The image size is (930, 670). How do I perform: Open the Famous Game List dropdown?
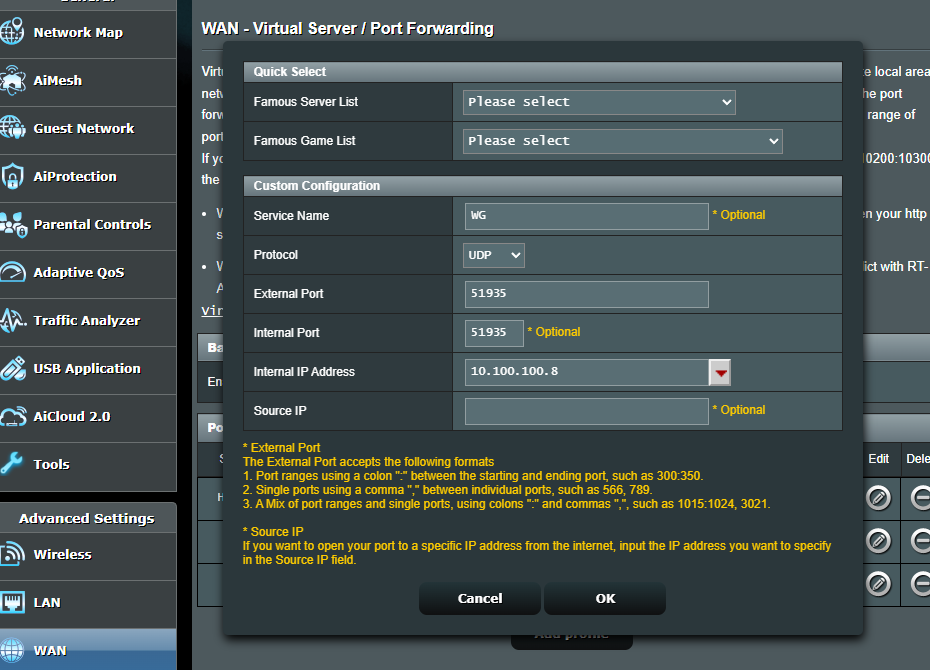click(x=622, y=141)
